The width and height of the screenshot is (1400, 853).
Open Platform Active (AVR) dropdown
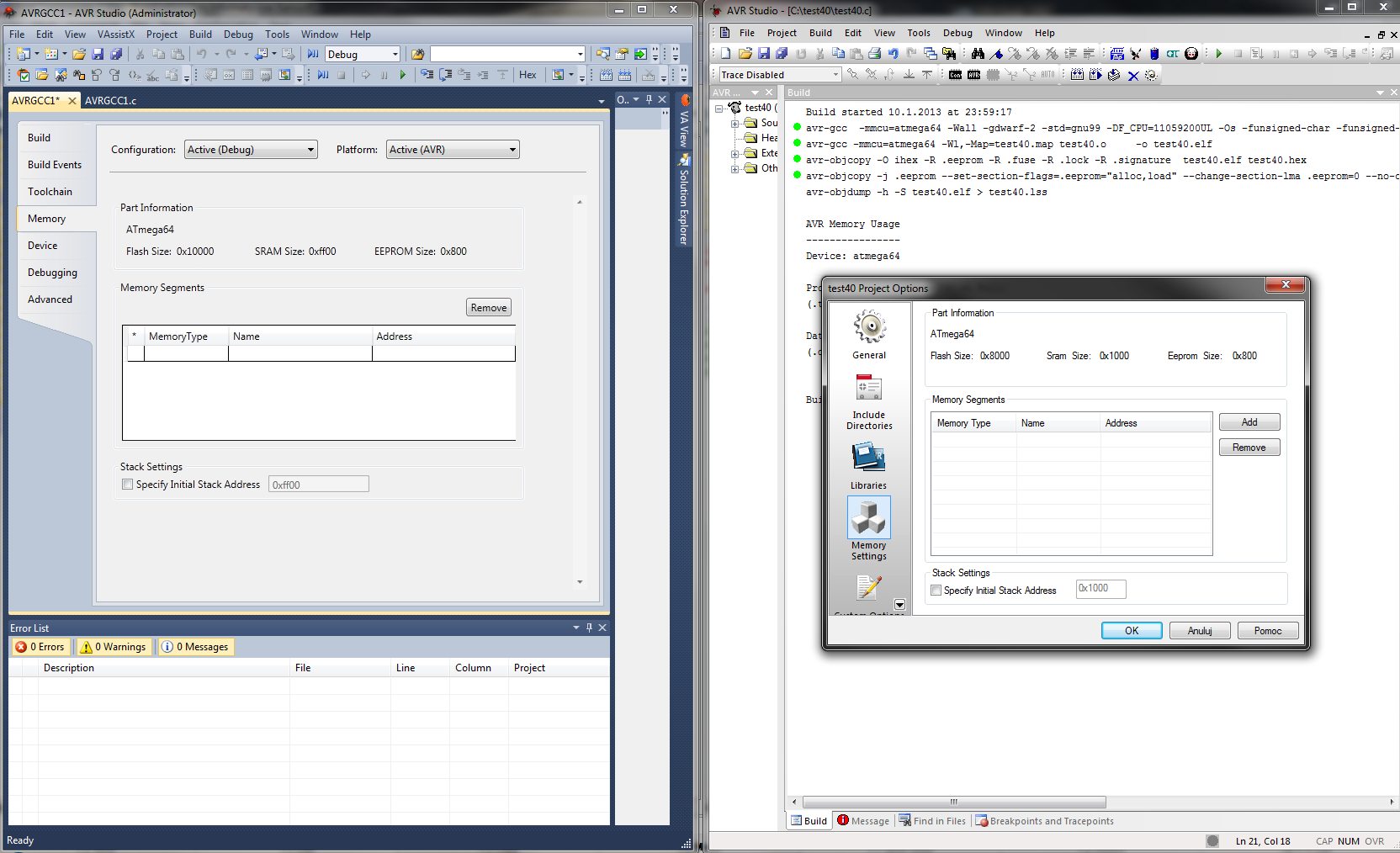[x=453, y=150]
